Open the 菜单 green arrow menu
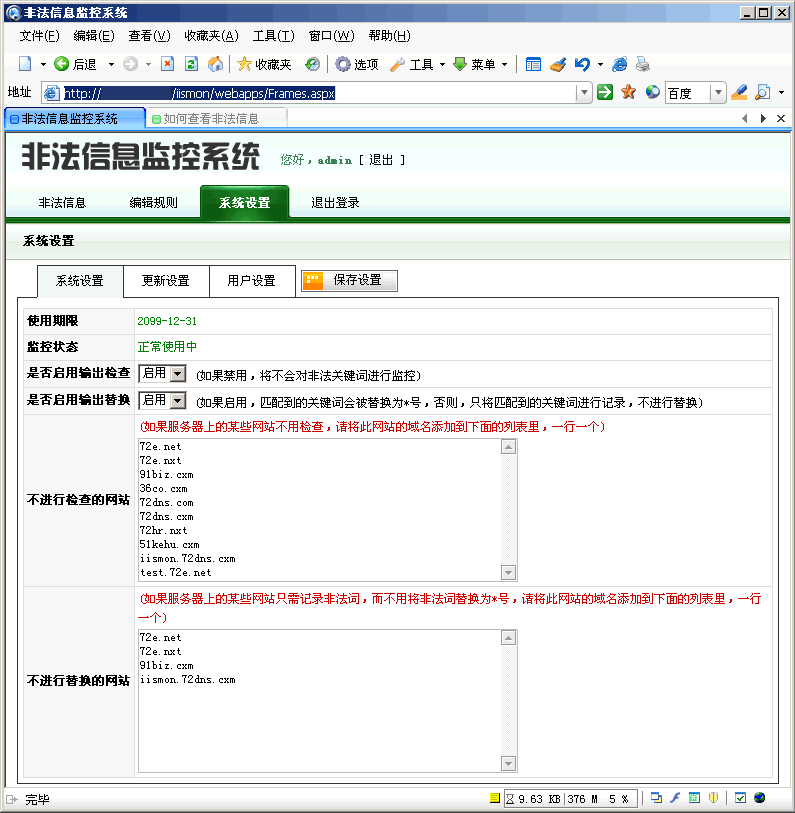 click(475, 64)
